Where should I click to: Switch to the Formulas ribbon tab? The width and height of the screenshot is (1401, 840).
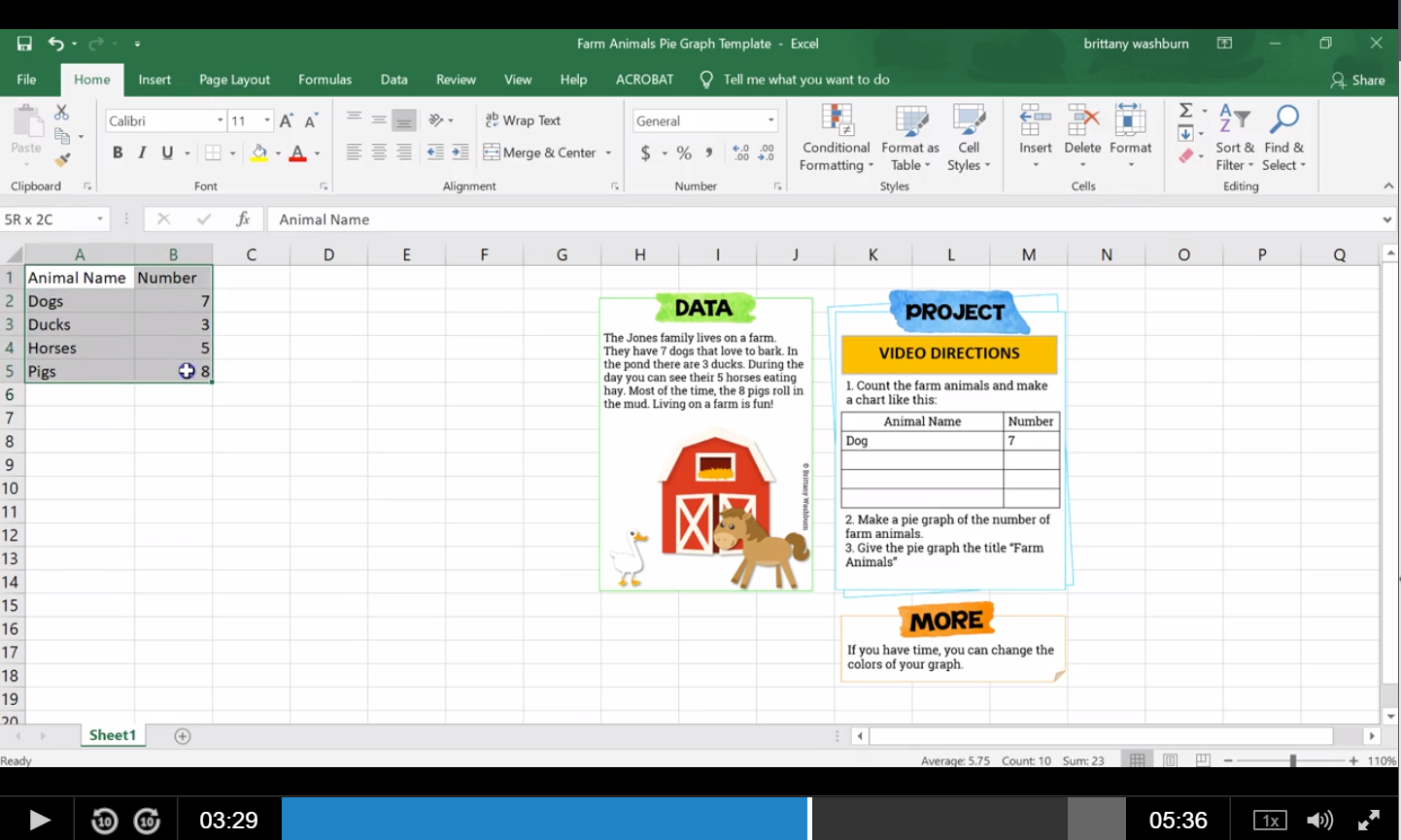coord(325,80)
